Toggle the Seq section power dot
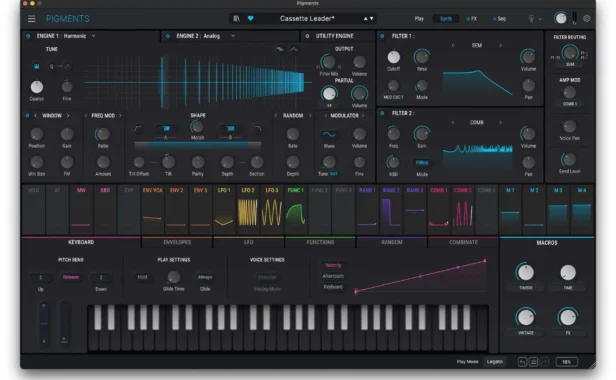Screen dimensions: 616x380 point(494,19)
